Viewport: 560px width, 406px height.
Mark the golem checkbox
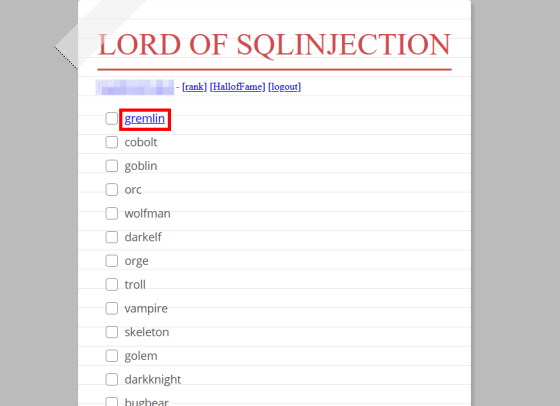point(112,356)
